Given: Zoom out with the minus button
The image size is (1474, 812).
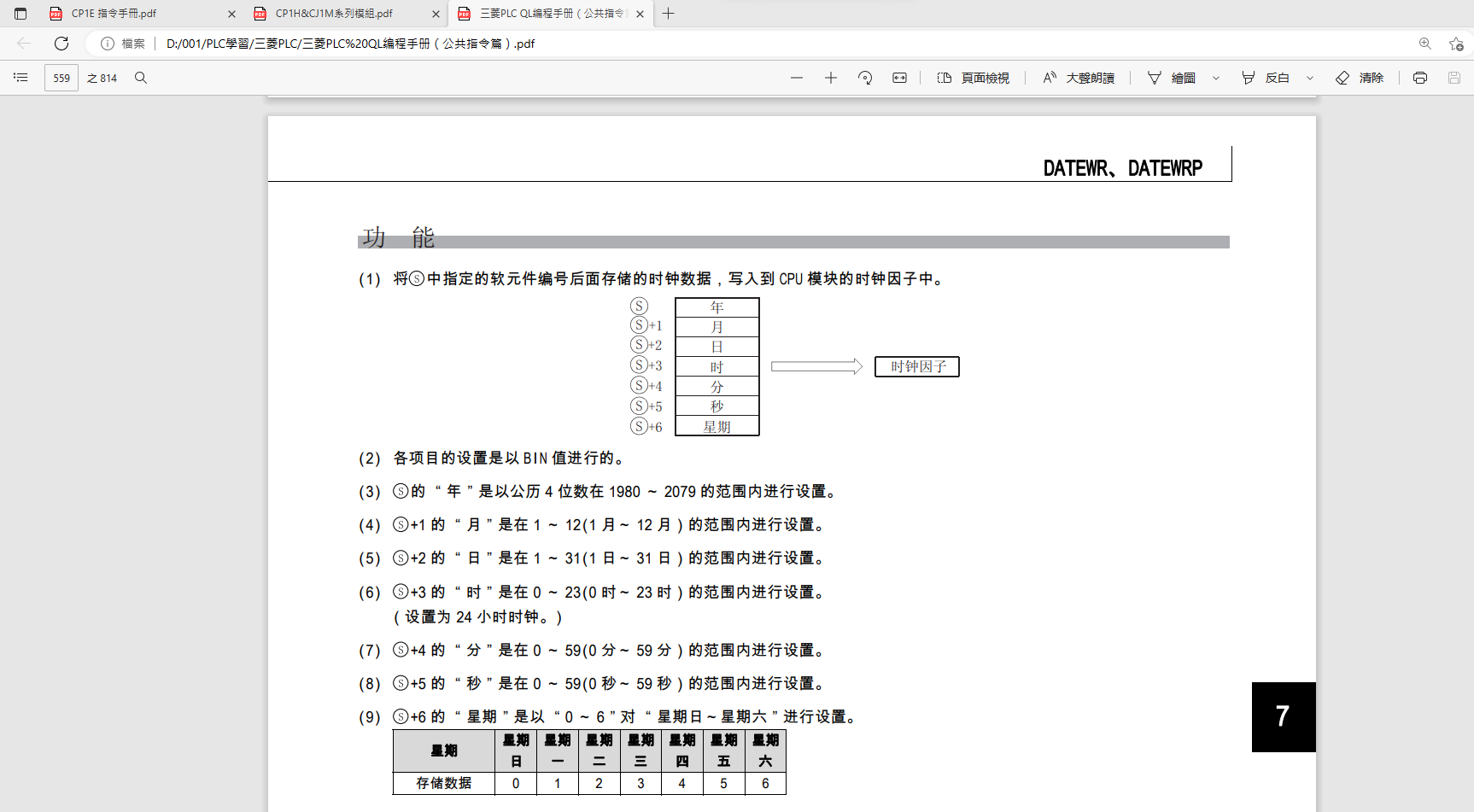Looking at the screenshot, I should [797, 78].
